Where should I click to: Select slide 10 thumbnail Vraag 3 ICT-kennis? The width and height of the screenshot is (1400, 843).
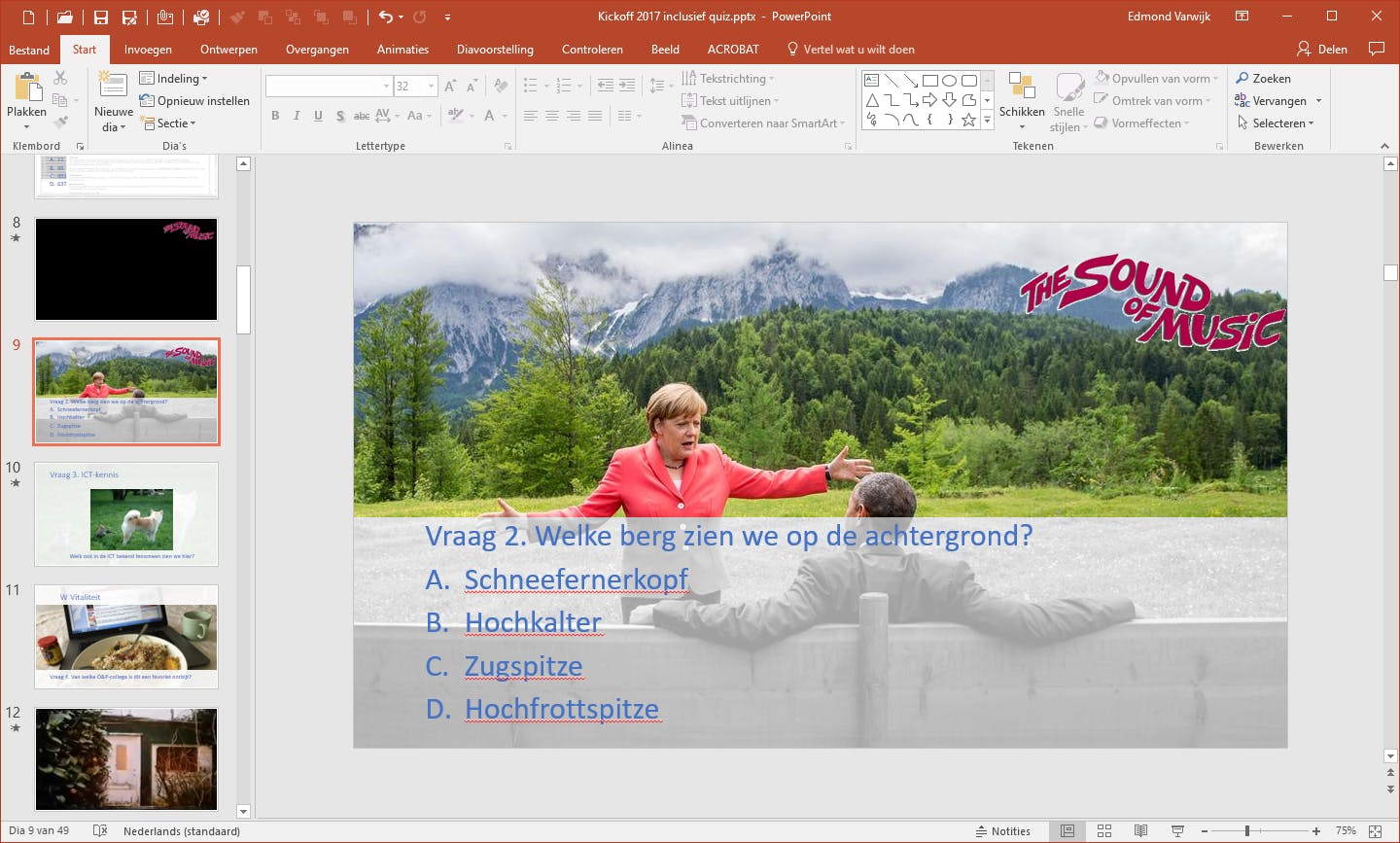(126, 514)
